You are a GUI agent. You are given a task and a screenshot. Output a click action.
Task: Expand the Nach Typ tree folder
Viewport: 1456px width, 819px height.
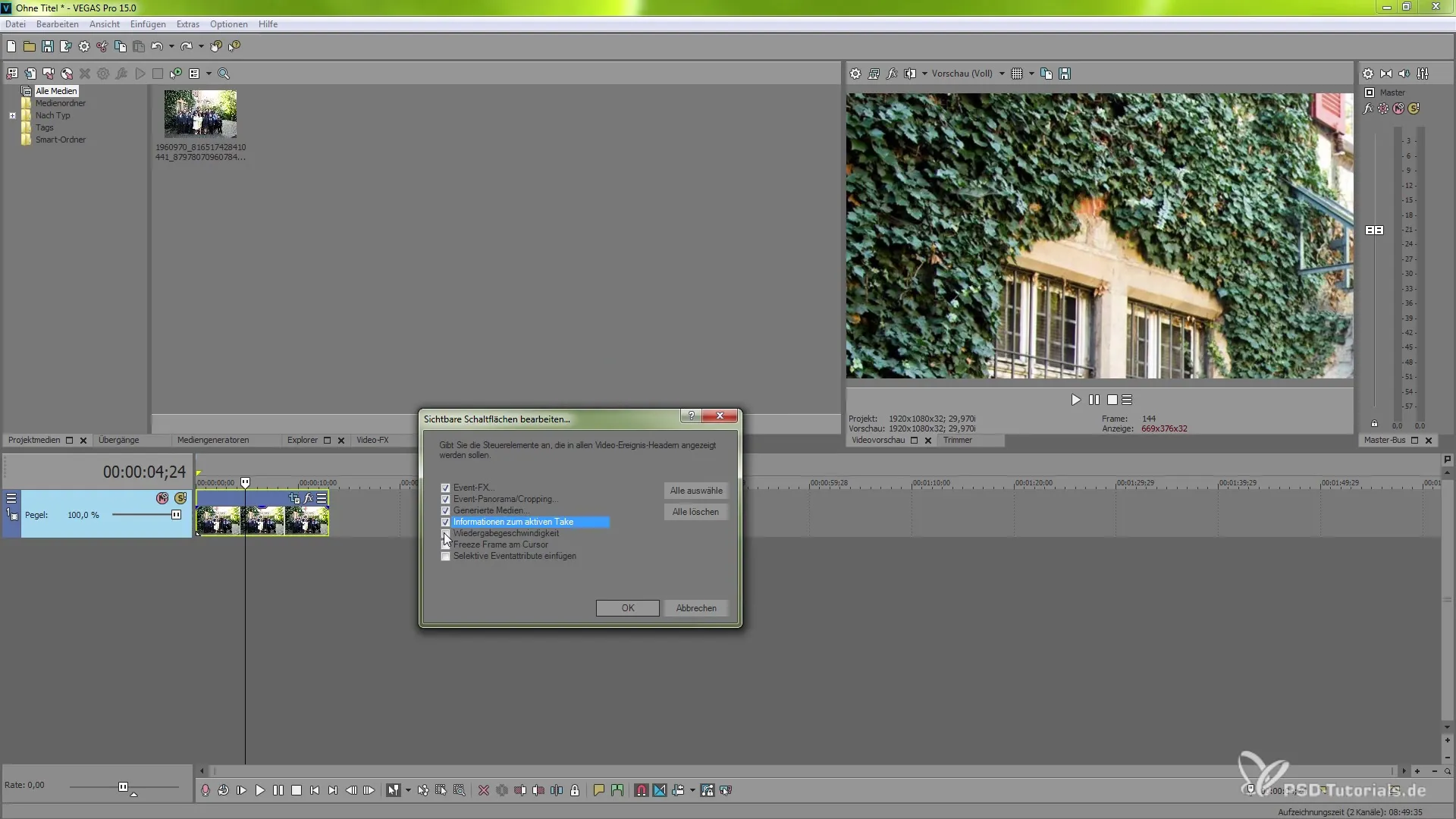point(12,115)
